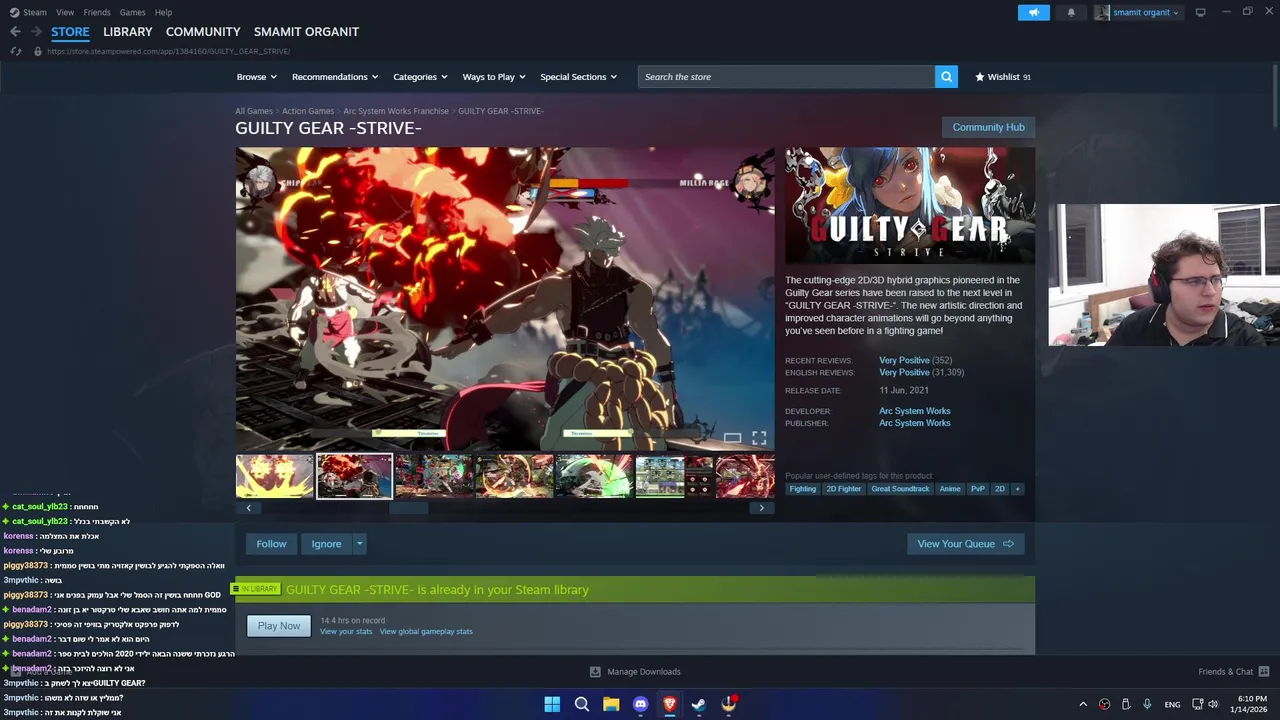Switch to the LIBRARY tab
Viewport: 1280px width, 720px height.
click(x=128, y=32)
